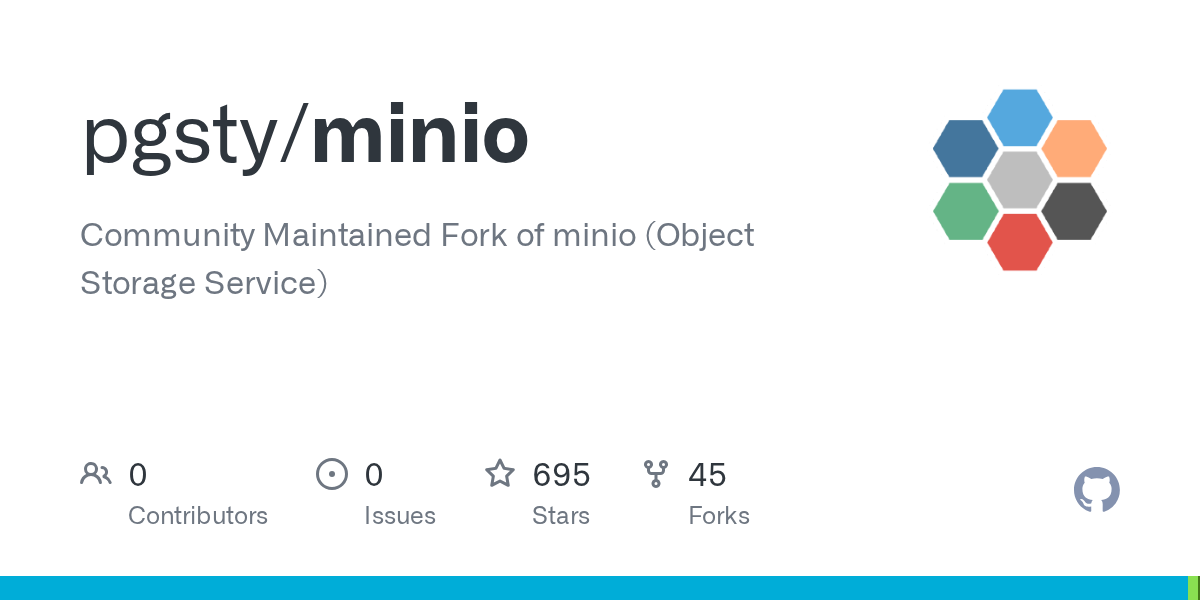The image size is (1200, 600).
Task: Click the Stars star icon
Action: (500, 473)
